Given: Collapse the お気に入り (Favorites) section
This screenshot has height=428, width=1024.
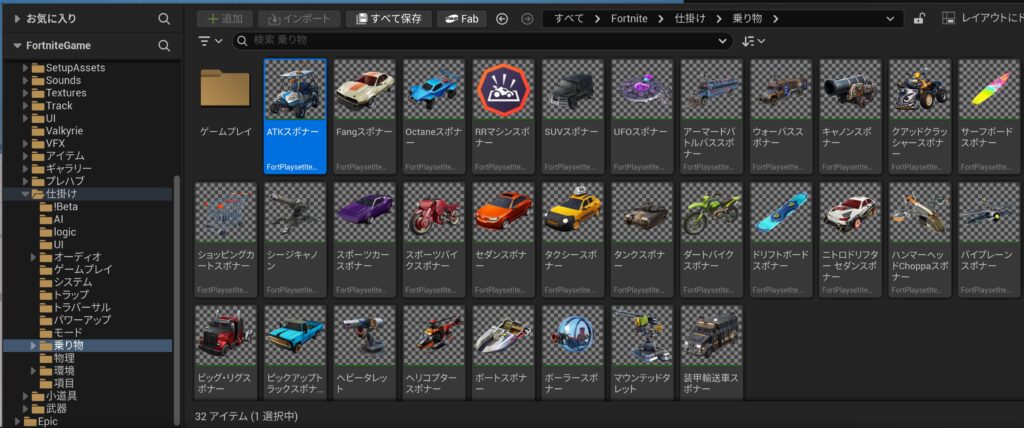Looking at the screenshot, I should pyautogui.click(x=17, y=19).
